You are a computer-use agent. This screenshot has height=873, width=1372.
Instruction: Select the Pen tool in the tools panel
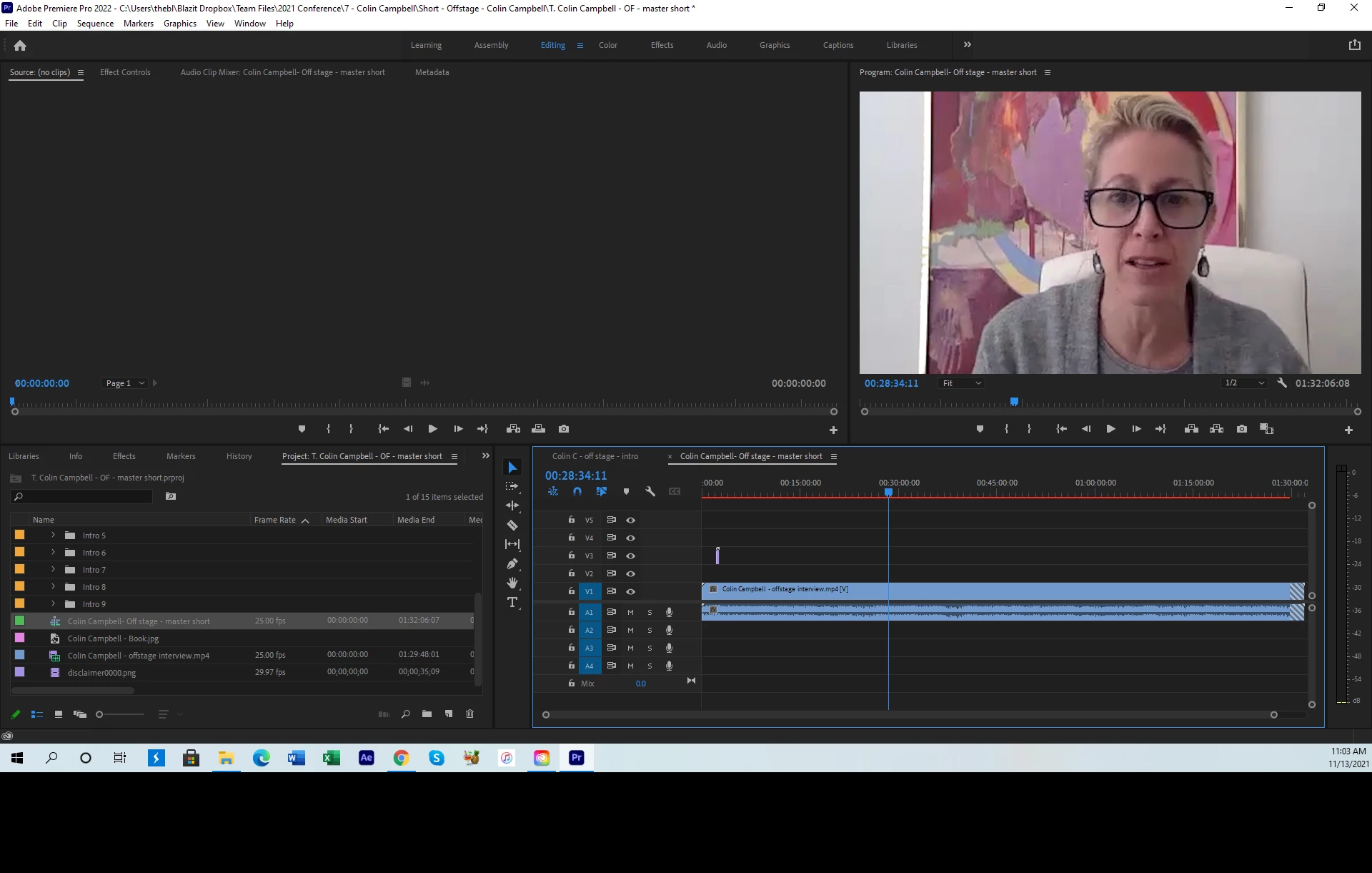tap(512, 564)
